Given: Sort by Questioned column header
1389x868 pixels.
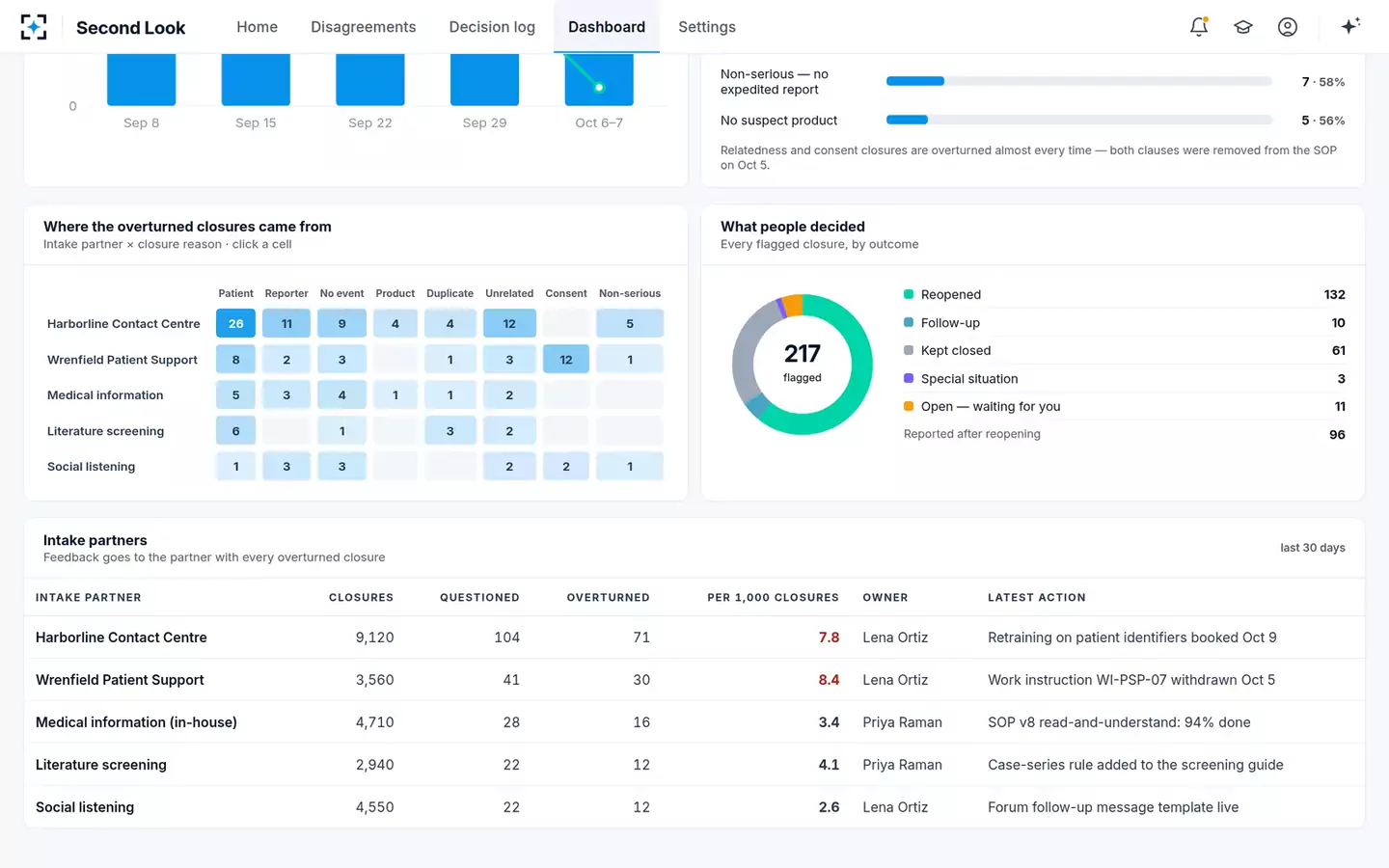Looking at the screenshot, I should pos(479,598).
